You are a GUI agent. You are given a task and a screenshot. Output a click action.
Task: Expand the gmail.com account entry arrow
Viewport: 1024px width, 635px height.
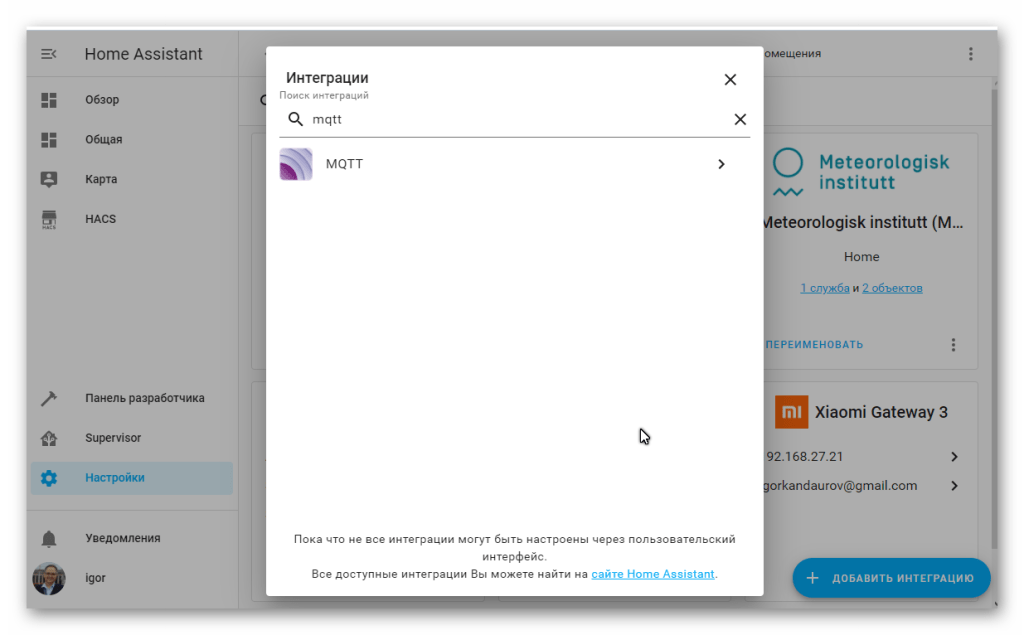954,486
